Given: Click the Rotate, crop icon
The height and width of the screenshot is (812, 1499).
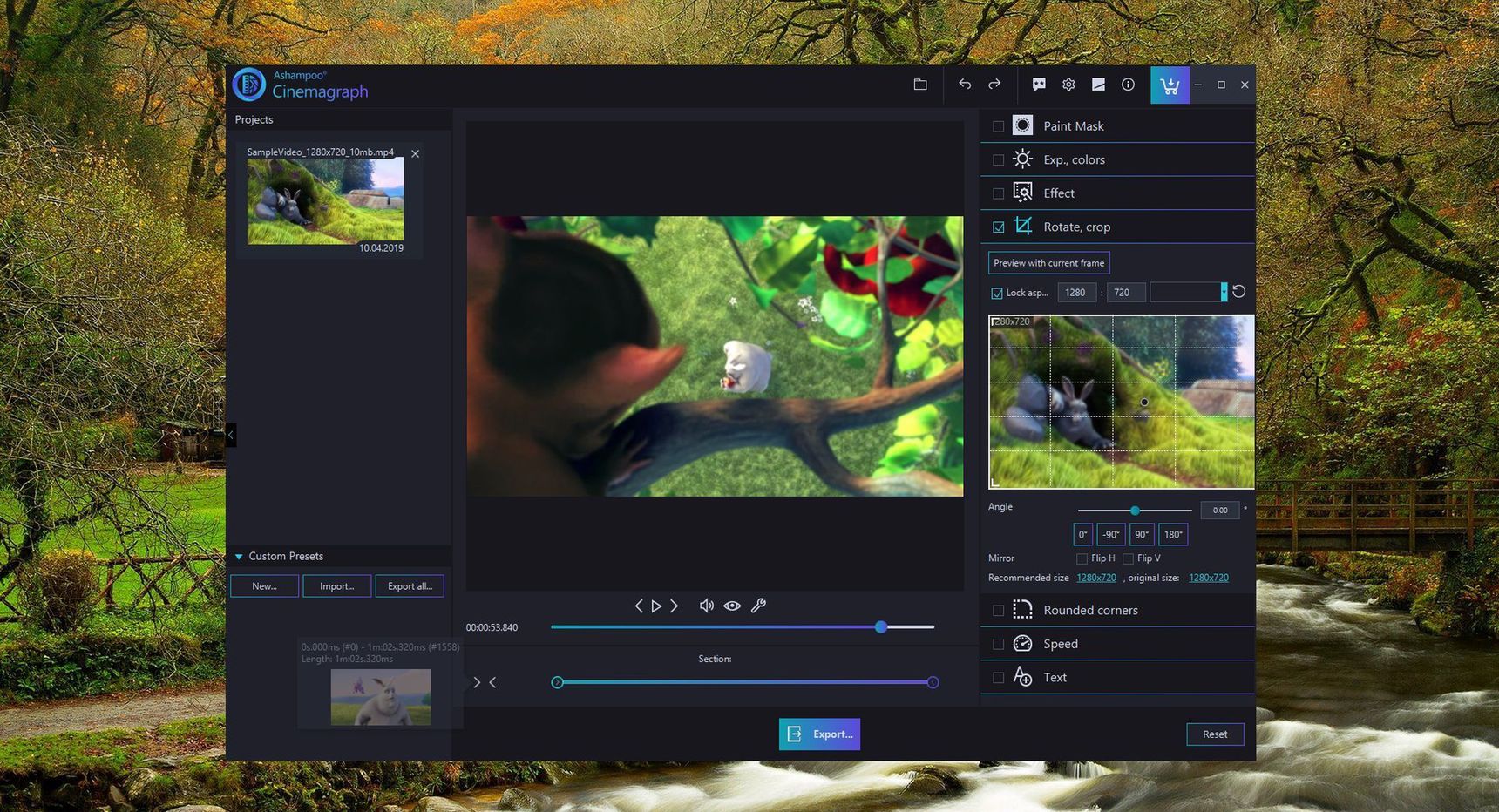Looking at the screenshot, I should (1023, 227).
